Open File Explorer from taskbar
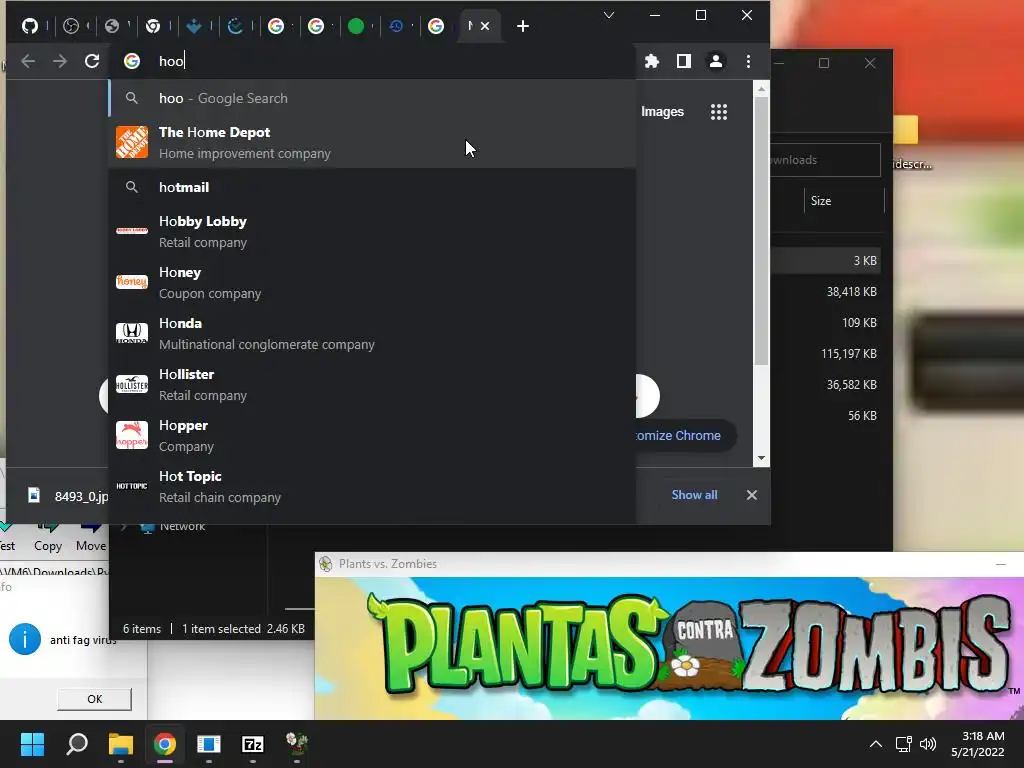This screenshot has height=768, width=1024. [x=121, y=744]
